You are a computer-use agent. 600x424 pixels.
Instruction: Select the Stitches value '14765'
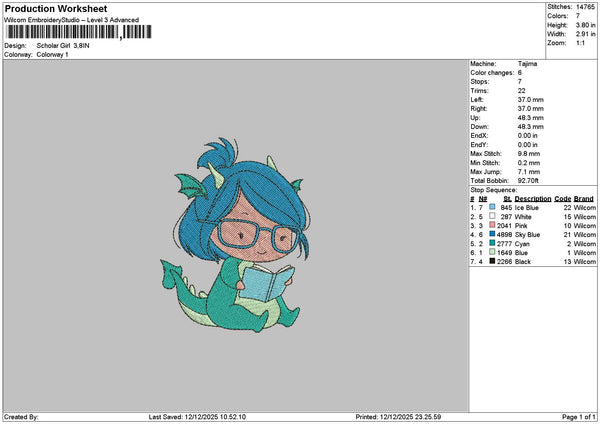585,7
